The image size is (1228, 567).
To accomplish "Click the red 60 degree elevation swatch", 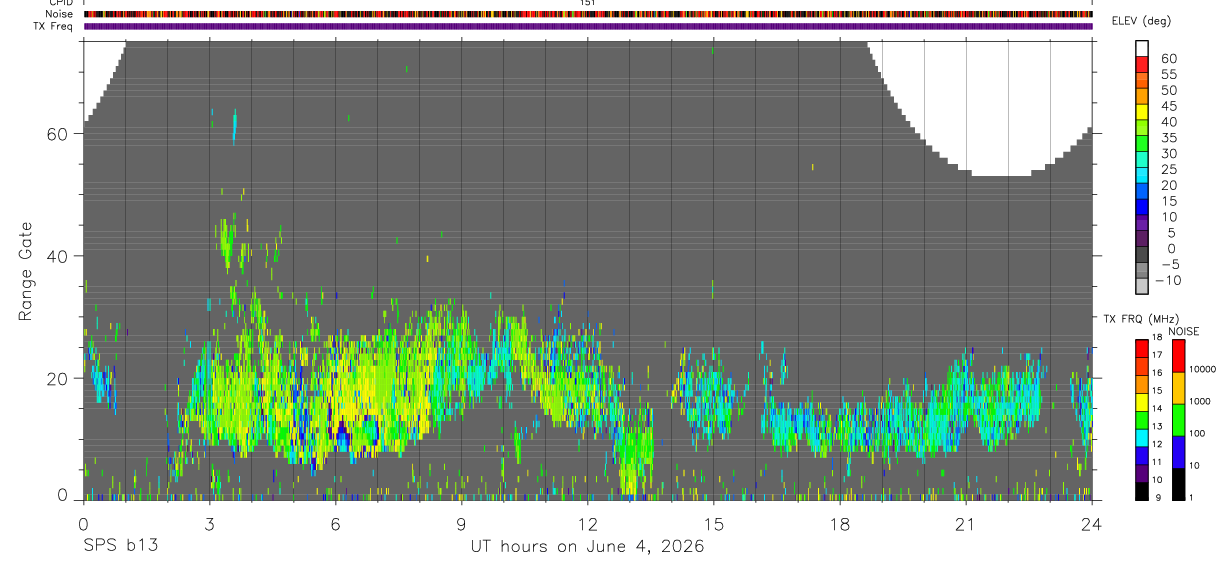I will click(1142, 65).
